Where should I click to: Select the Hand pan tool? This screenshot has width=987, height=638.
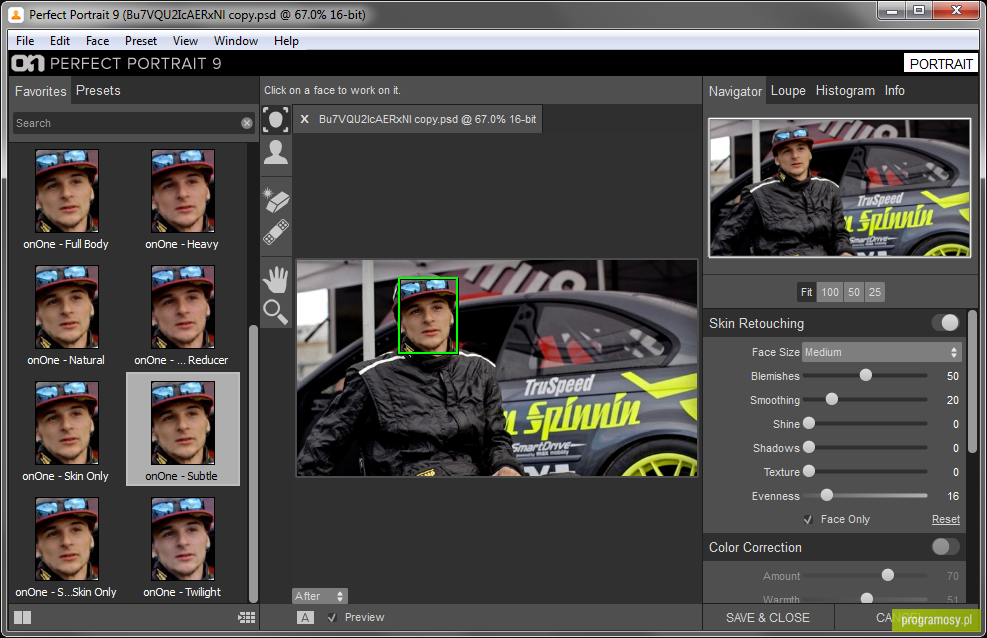coord(276,280)
